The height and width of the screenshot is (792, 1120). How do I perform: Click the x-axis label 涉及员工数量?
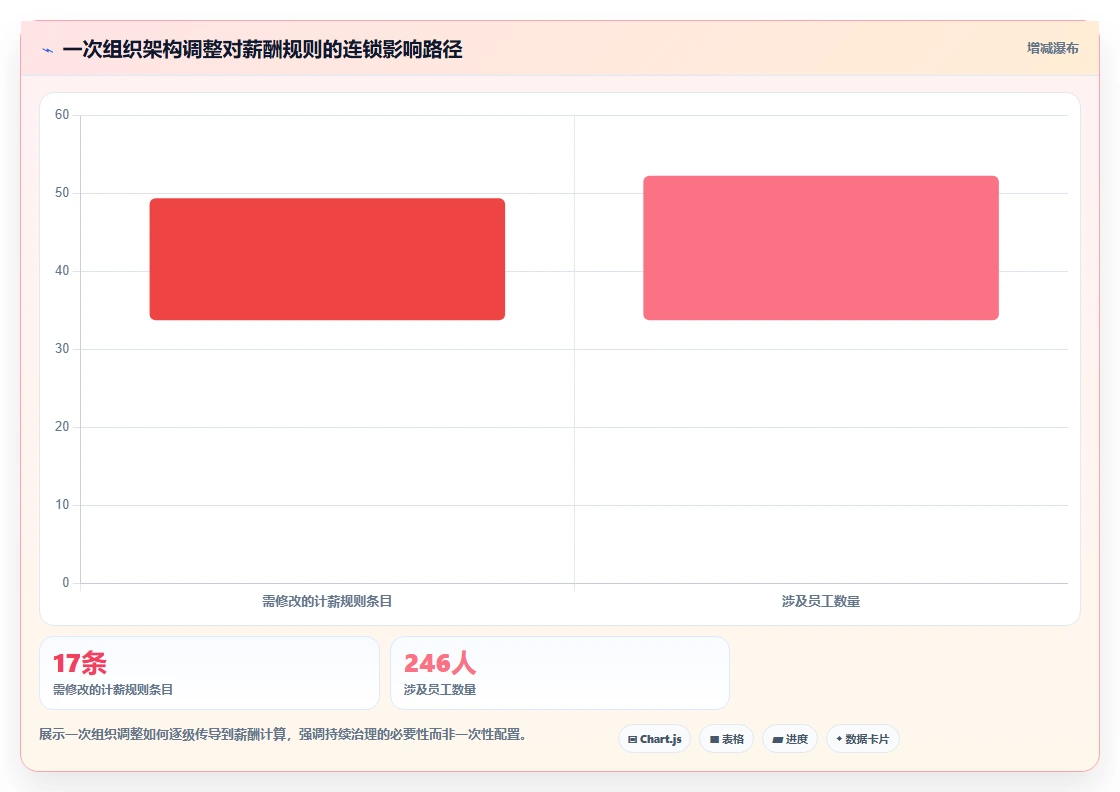pyautogui.click(x=821, y=601)
